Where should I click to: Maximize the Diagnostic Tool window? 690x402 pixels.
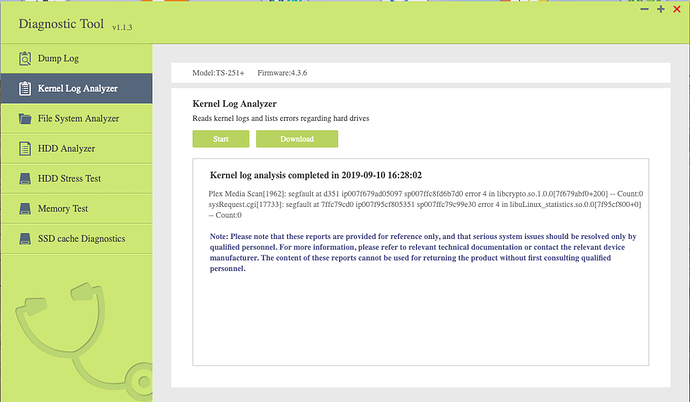coord(661,9)
